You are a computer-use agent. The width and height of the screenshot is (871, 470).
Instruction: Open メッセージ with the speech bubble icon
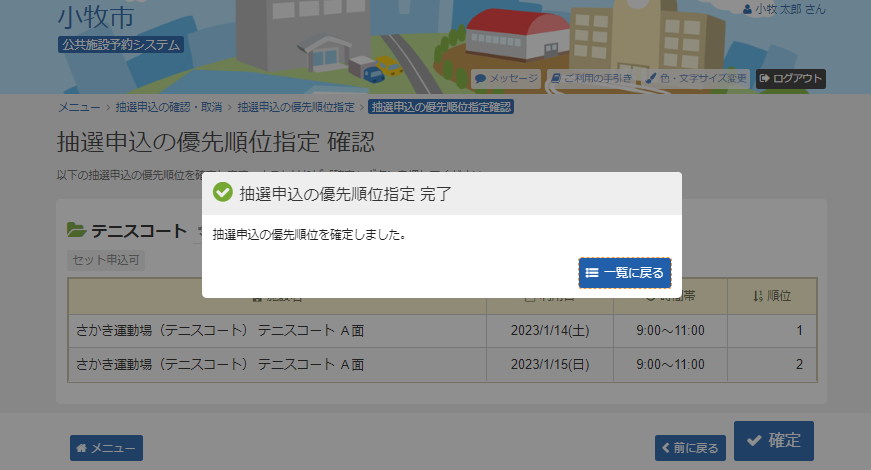[x=506, y=78]
